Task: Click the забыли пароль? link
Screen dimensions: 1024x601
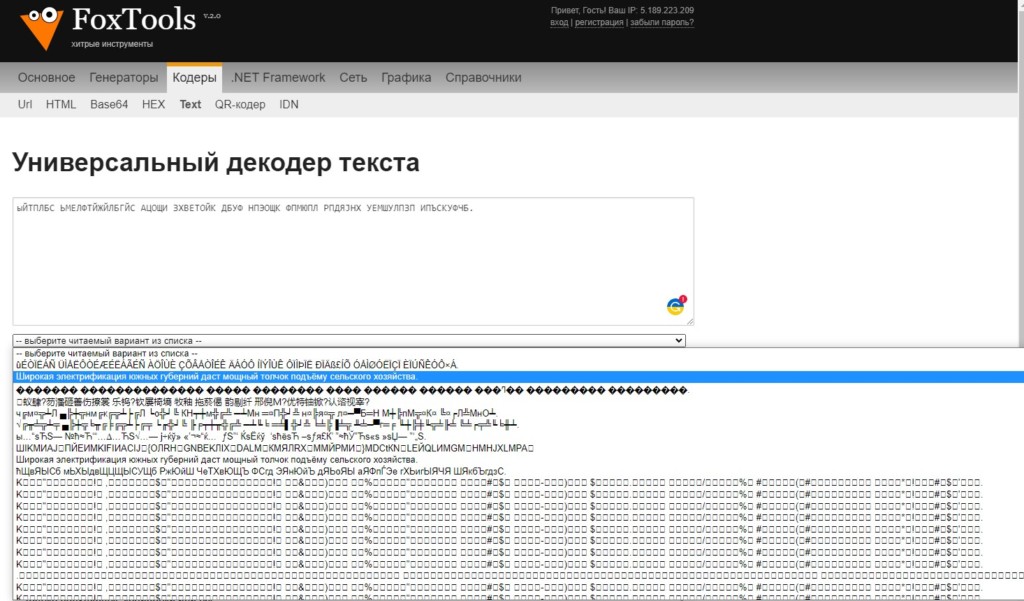Action: [662, 22]
